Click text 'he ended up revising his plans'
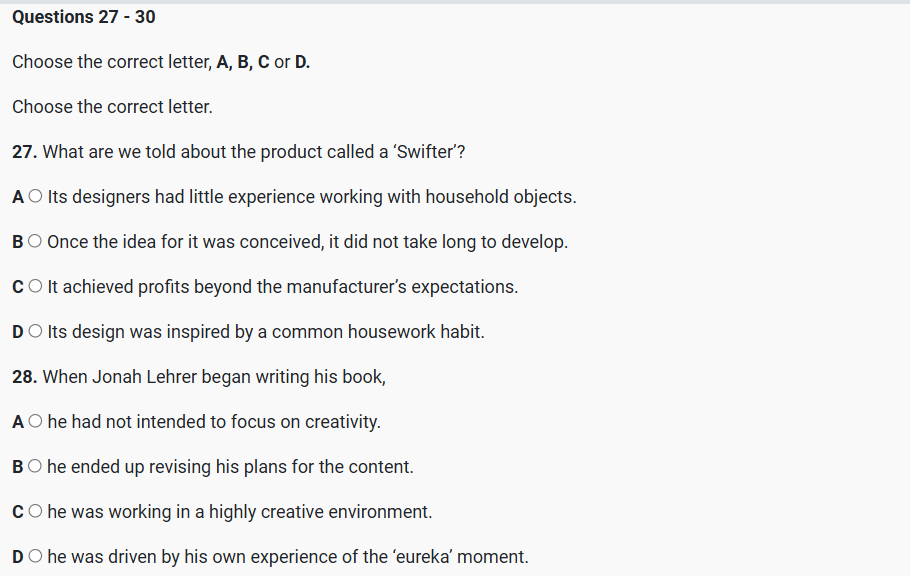 [x=230, y=467]
